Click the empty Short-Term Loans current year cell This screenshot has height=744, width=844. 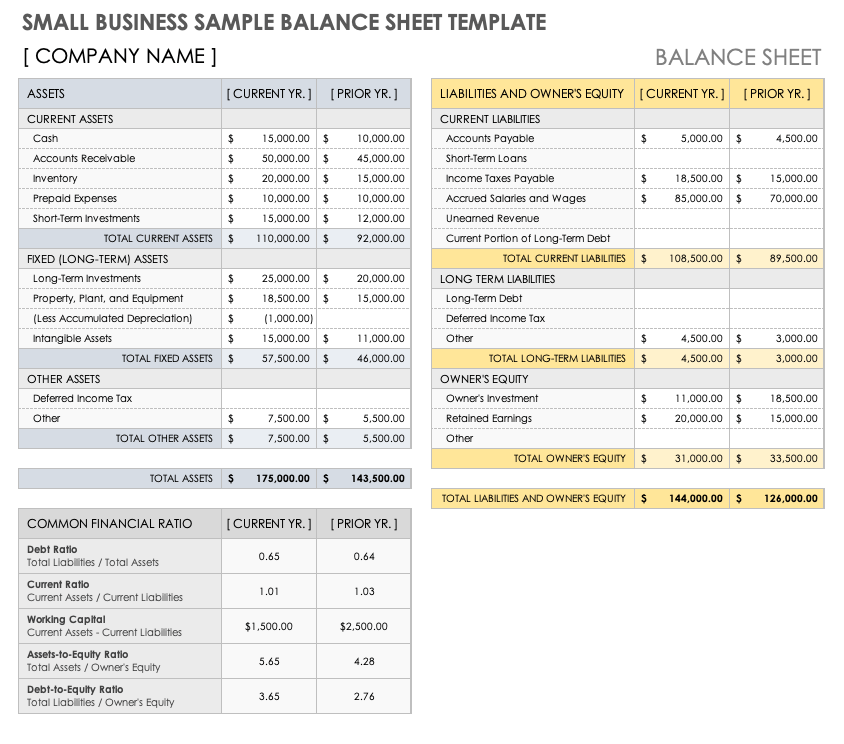coord(681,159)
